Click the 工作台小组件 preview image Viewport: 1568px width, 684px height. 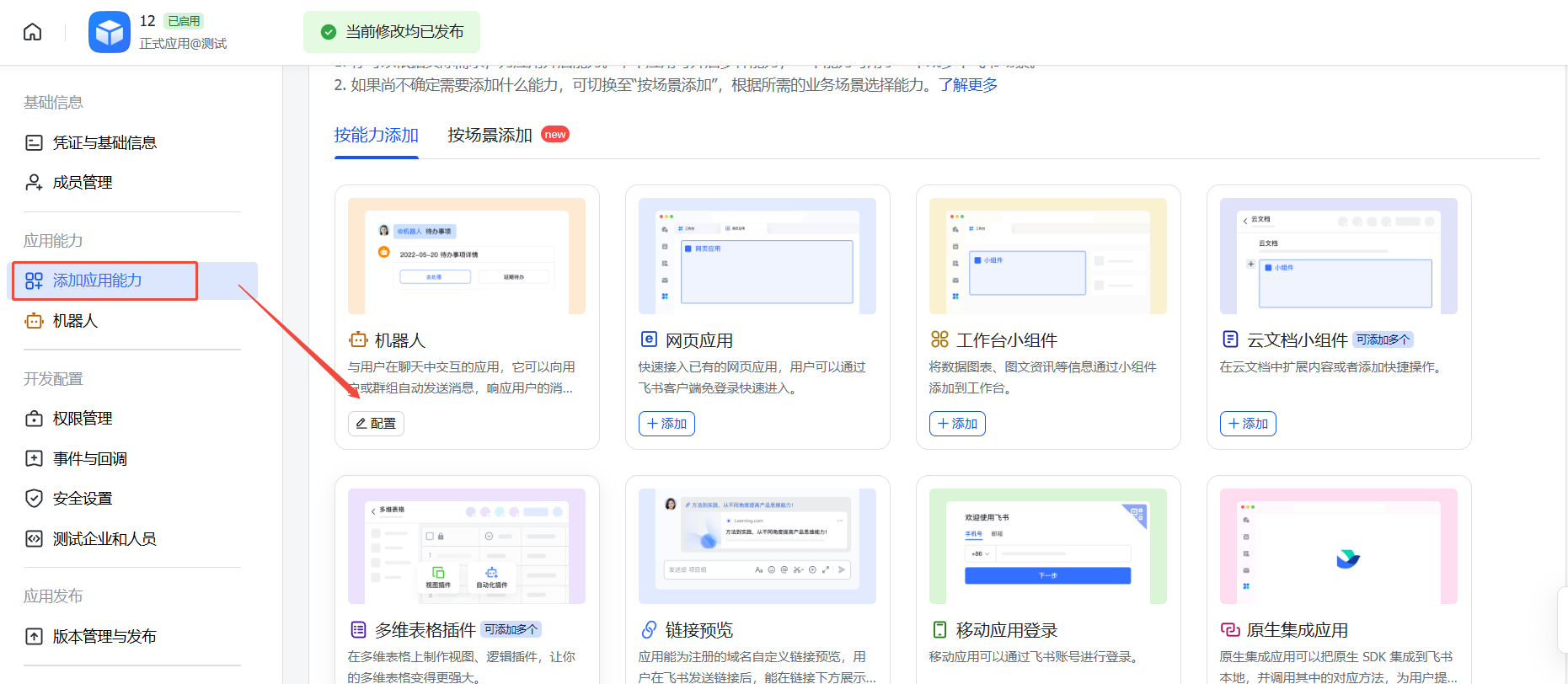point(1048,256)
